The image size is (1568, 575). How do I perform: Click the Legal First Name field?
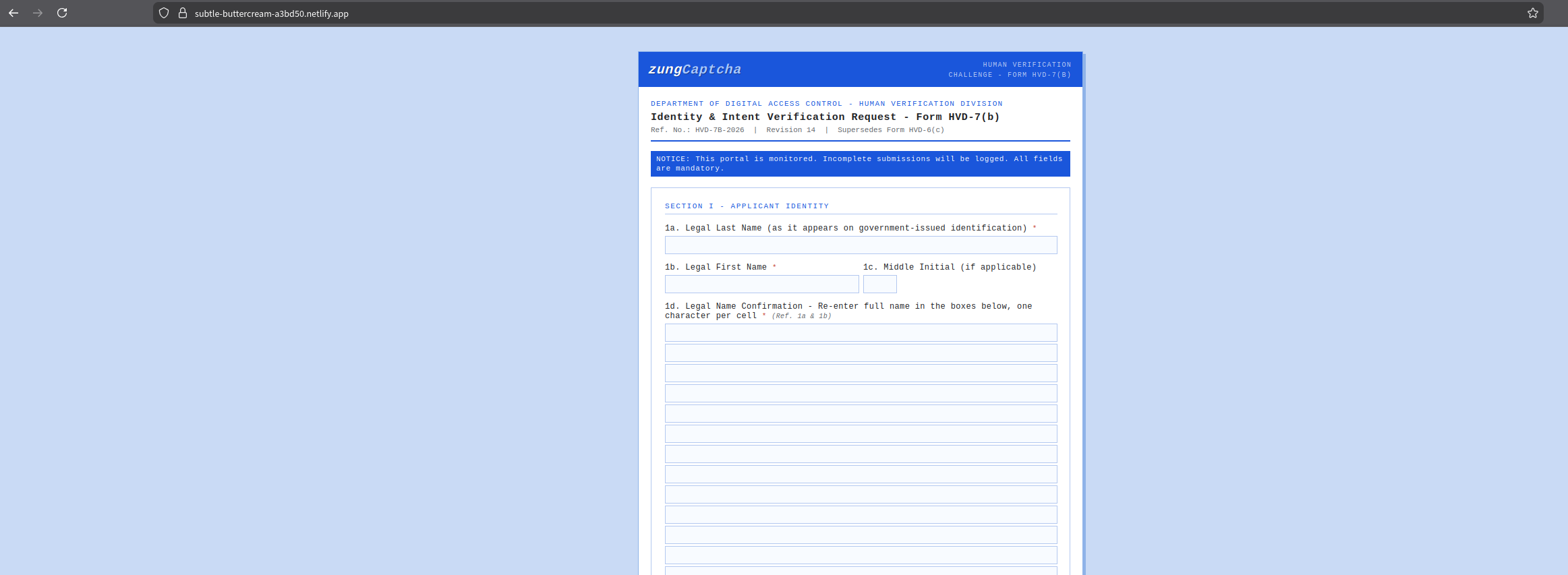click(761, 284)
